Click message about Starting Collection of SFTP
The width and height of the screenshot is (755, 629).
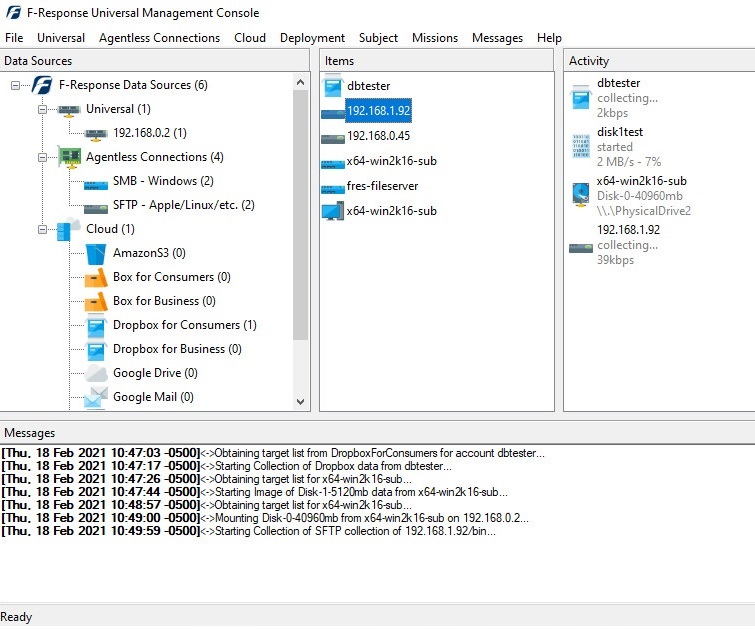click(248, 531)
